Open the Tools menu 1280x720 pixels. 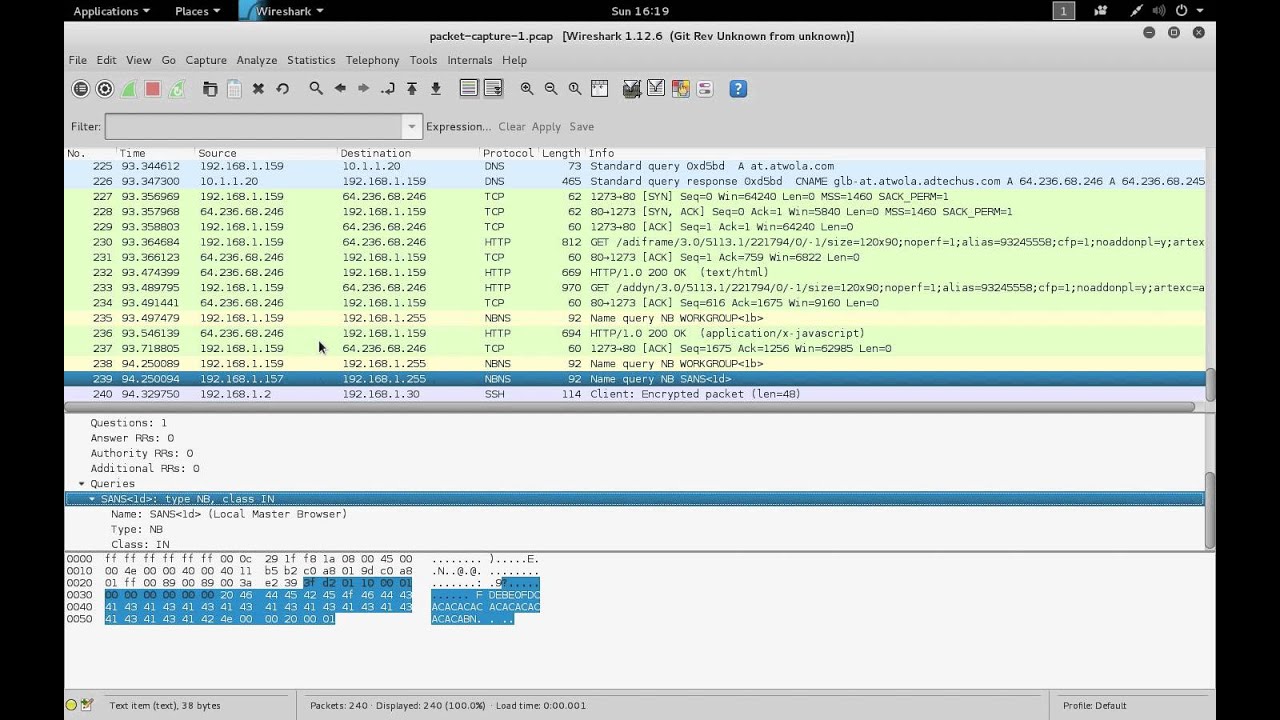click(x=423, y=60)
